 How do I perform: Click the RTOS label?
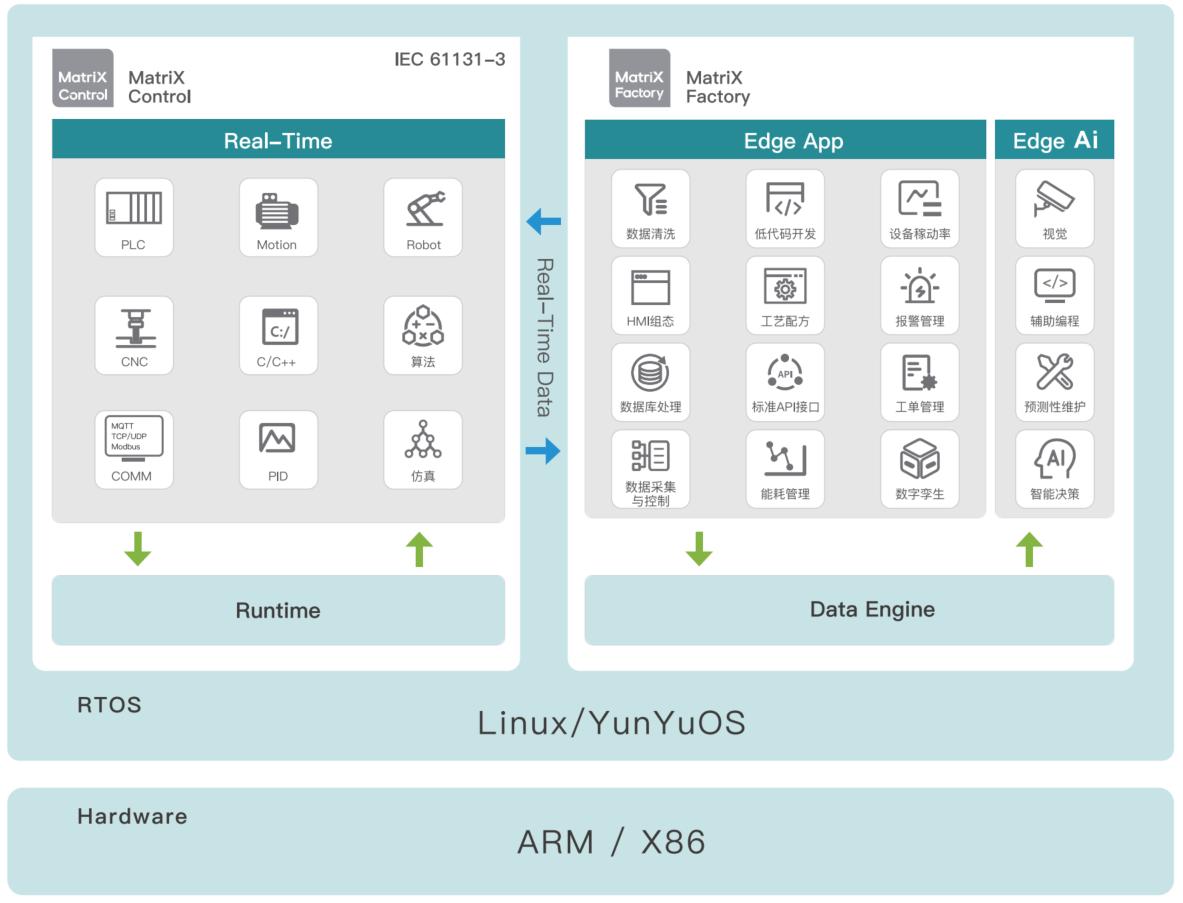[x=109, y=705]
